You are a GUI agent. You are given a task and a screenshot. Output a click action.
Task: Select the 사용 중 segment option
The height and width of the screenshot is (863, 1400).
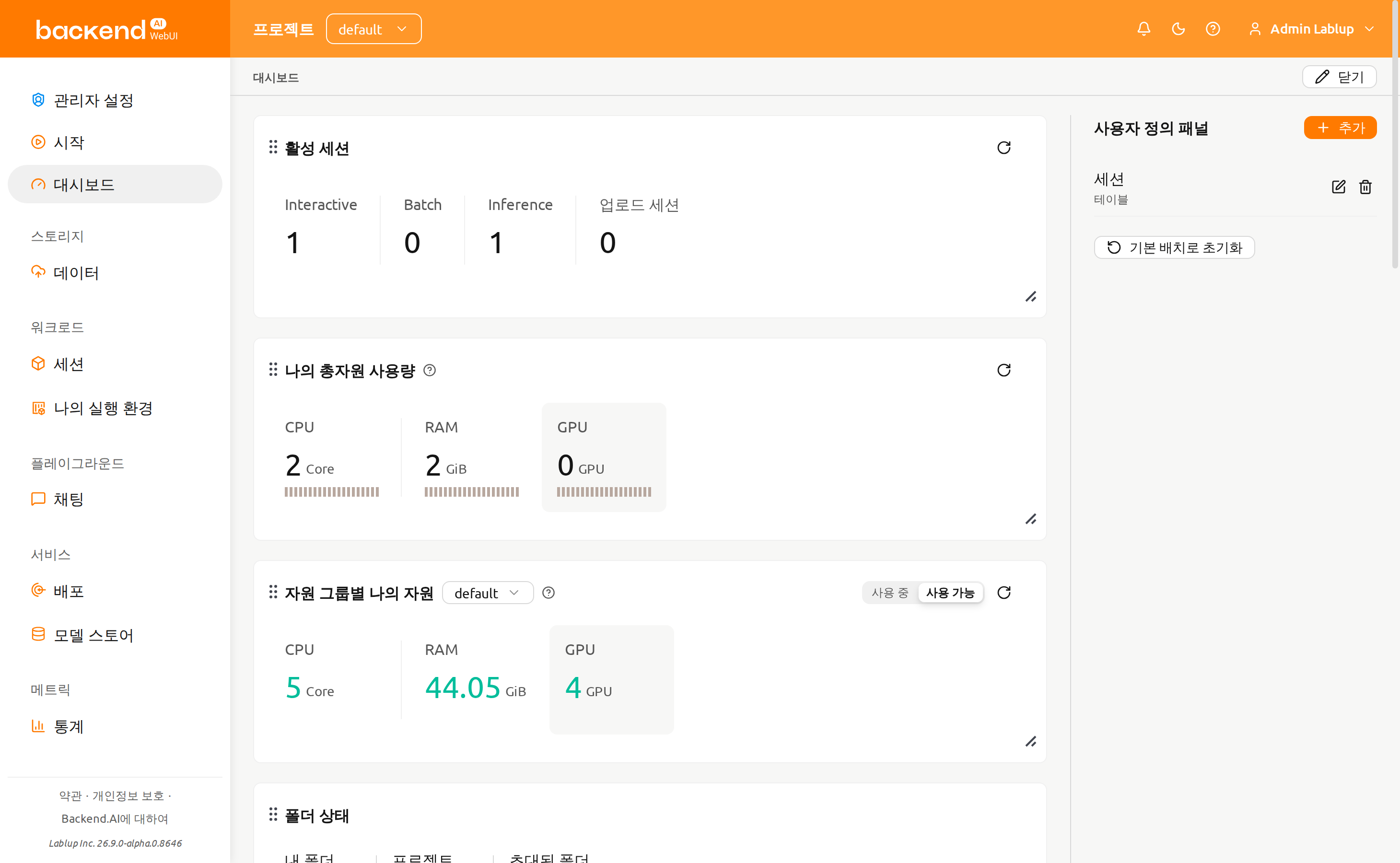[x=889, y=593]
